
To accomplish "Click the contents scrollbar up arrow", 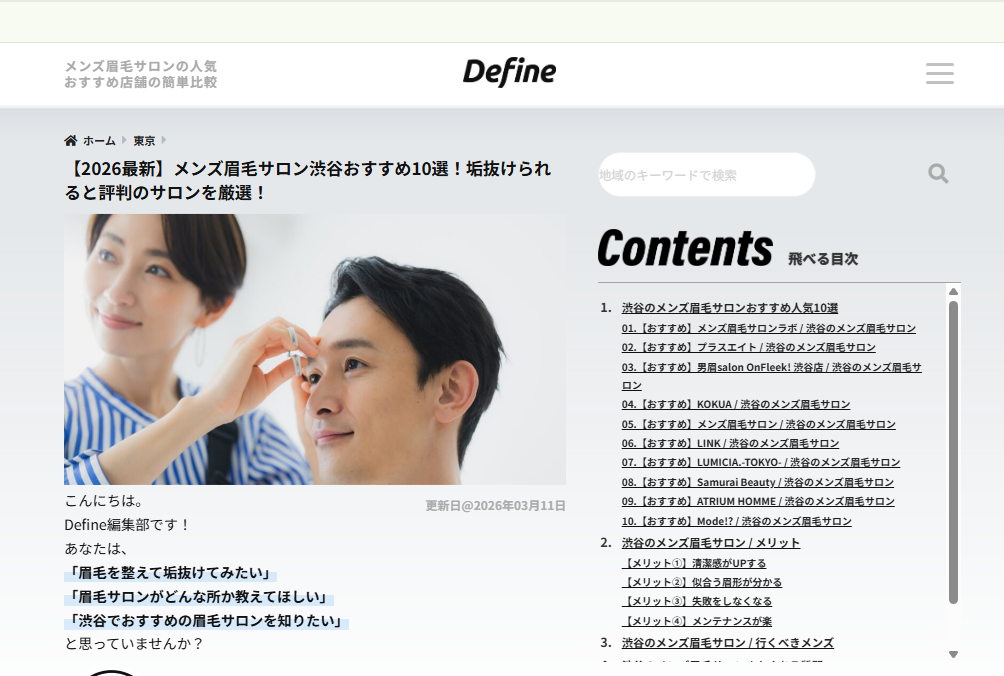I will coord(953,292).
